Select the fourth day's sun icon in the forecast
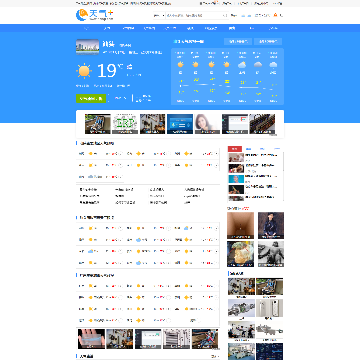Screen dimensions: 360x360 click(226, 64)
